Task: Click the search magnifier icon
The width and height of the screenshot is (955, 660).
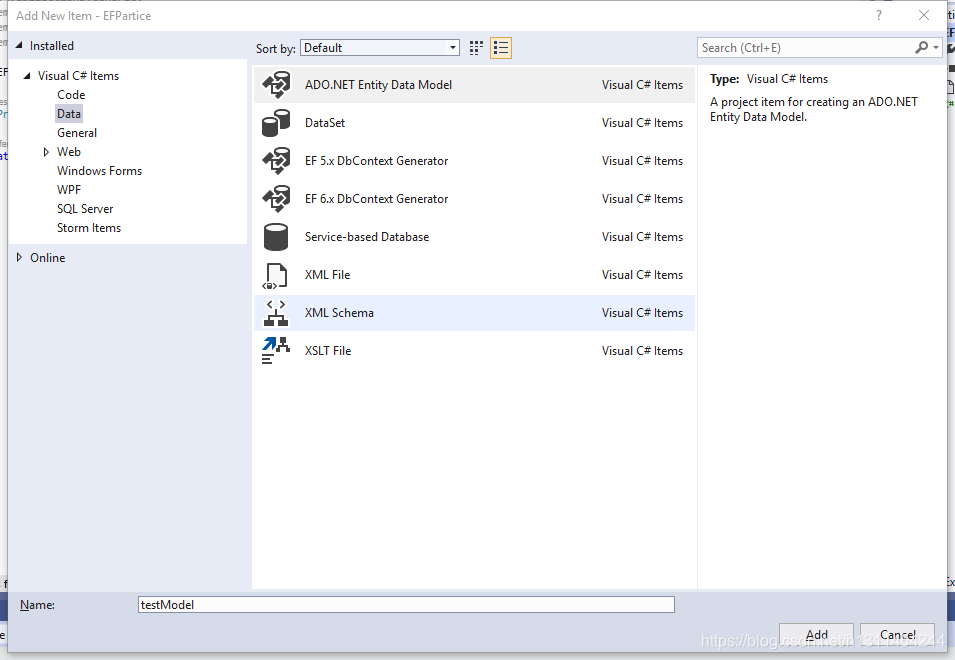Action: pos(922,47)
